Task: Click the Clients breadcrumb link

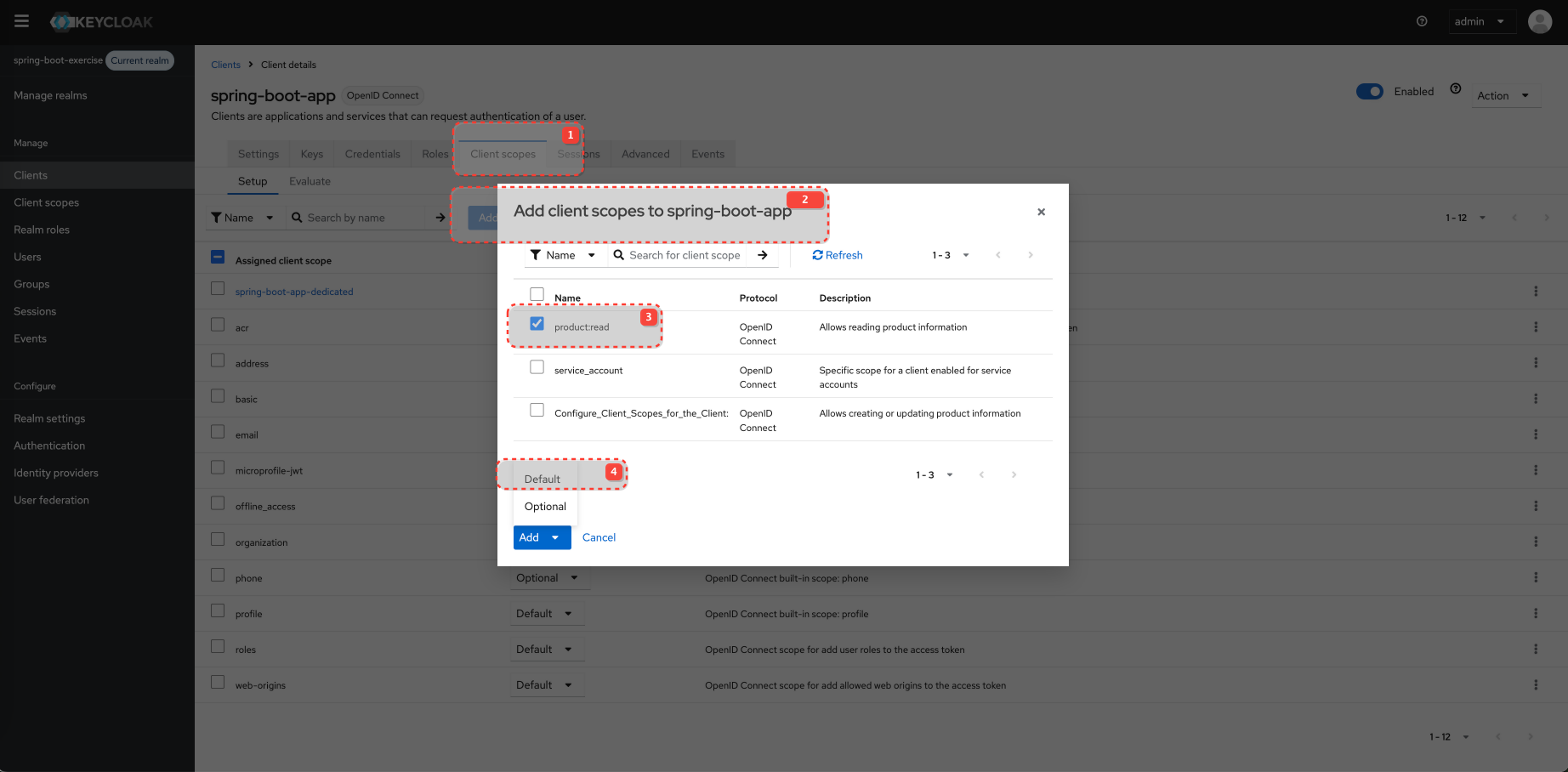Action: coord(225,65)
